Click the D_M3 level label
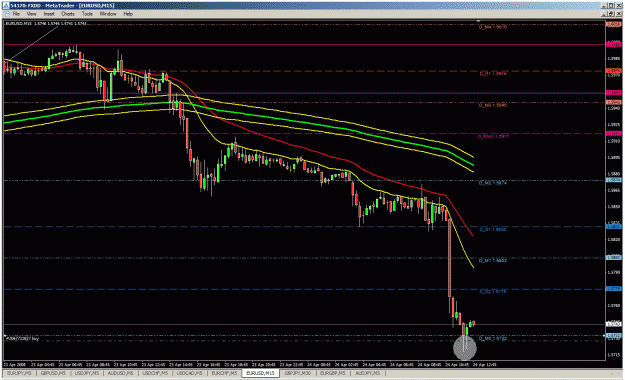Screen dimensions: 625x380 (493, 105)
